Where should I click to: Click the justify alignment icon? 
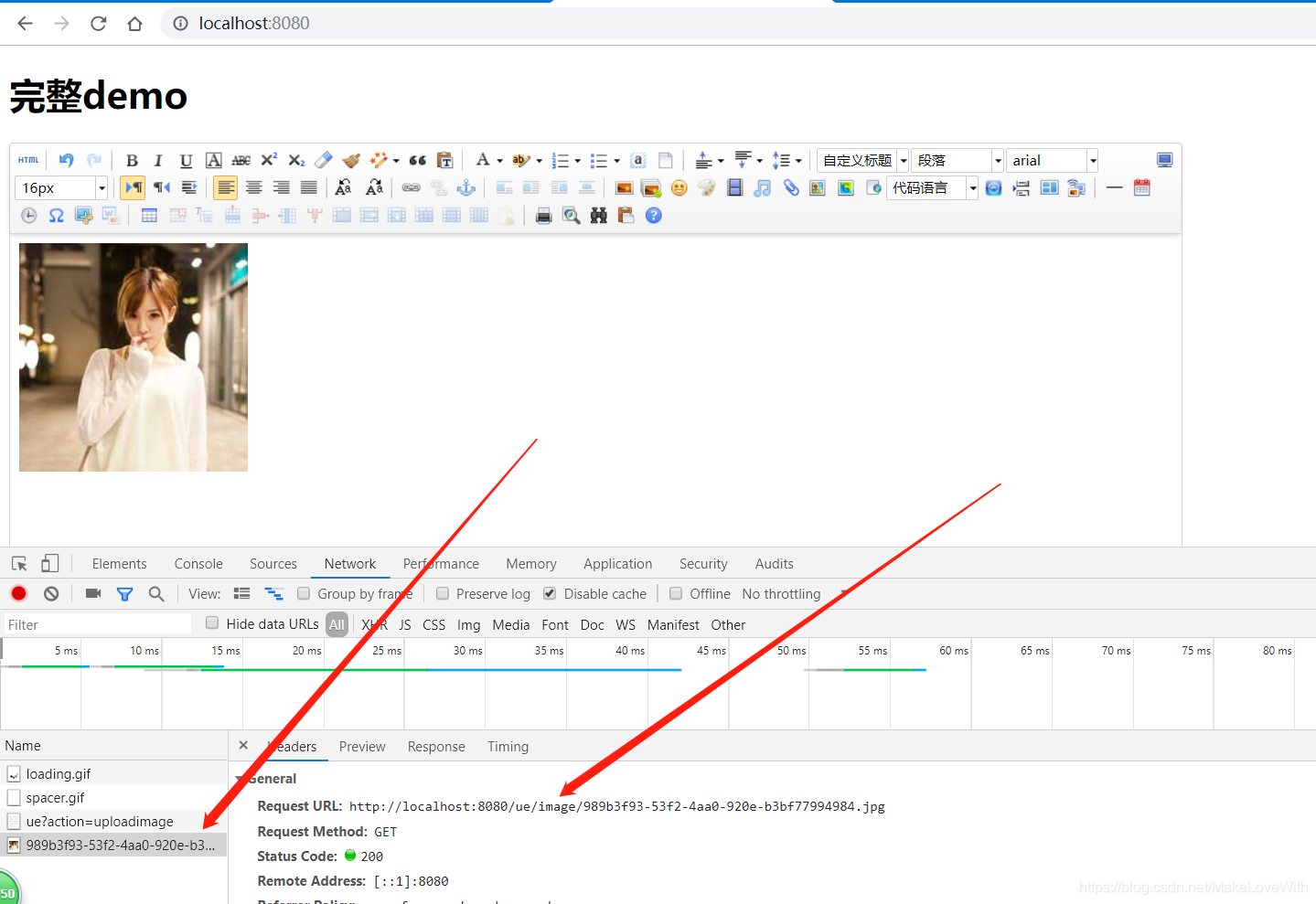(x=309, y=187)
